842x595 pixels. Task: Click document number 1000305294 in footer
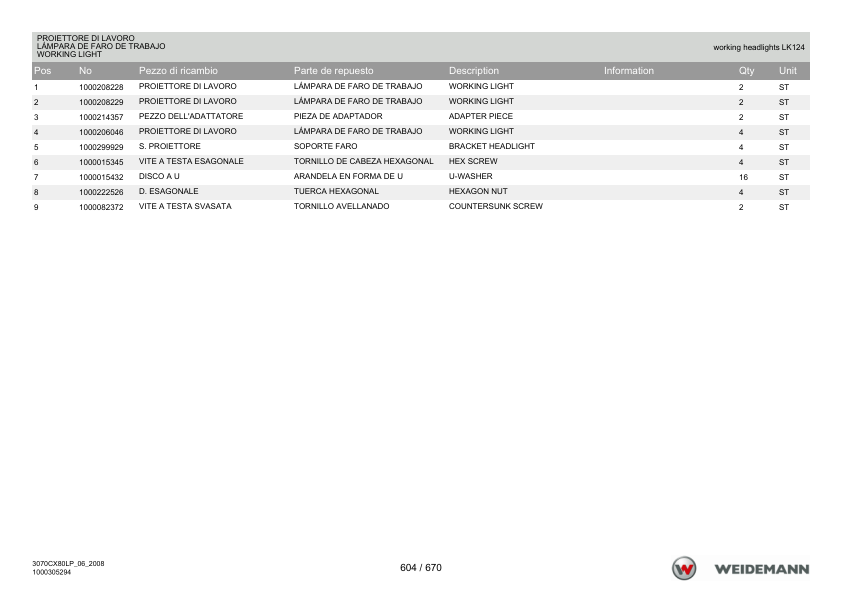pyautogui.click(x=52, y=572)
